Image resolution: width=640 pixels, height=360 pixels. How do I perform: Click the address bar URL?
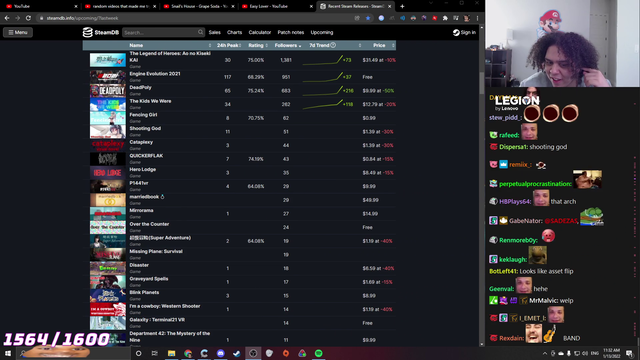point(82,18)
